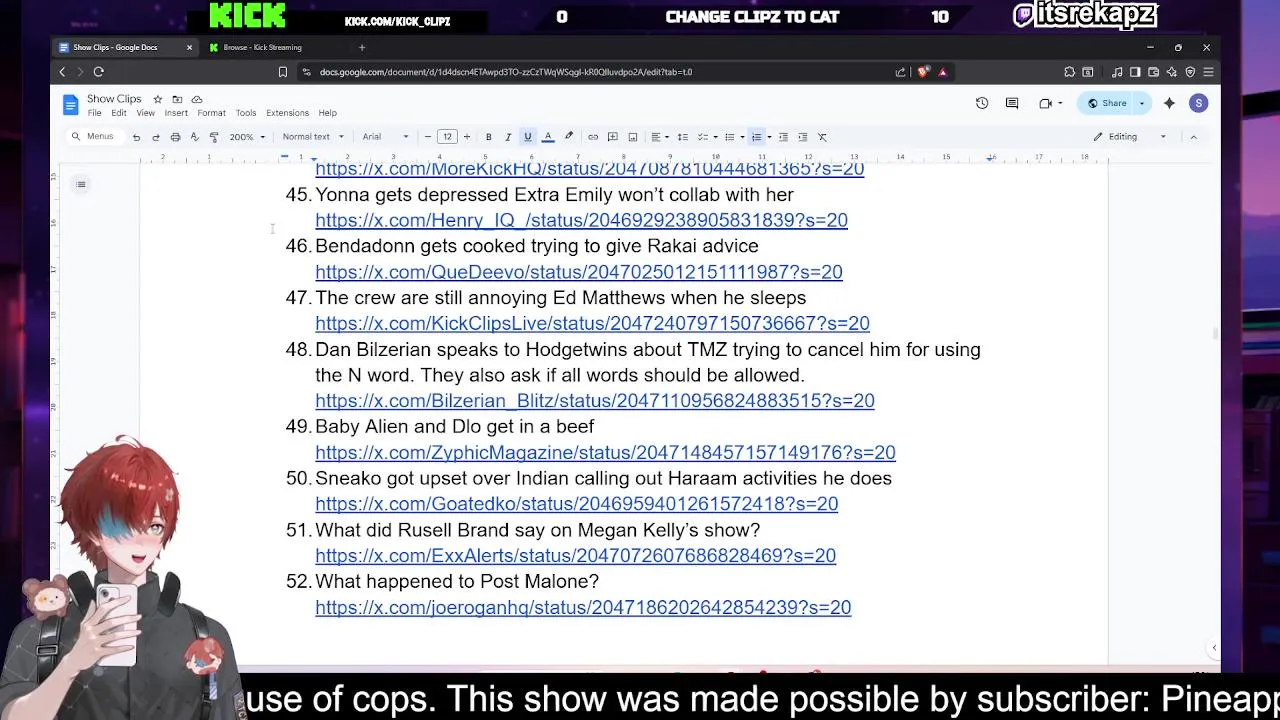Open the video call (Meet) menu
1280x720 pixels.
(1049, 103)
